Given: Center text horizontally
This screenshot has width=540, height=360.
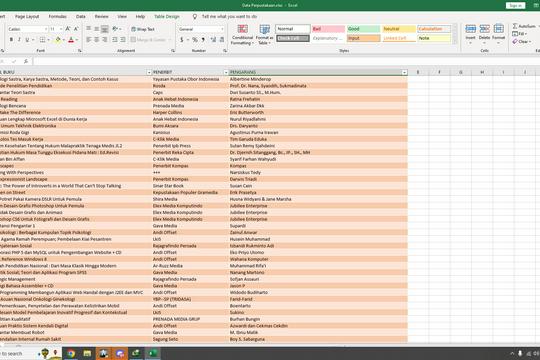Looking at the screenshot, I should click(97, 40).
